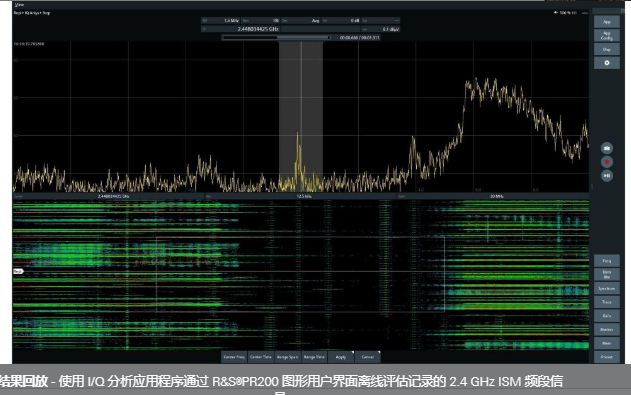631x395 pixels.
Task: Open the Marker softkey menu
Action: tap(607, 329)
